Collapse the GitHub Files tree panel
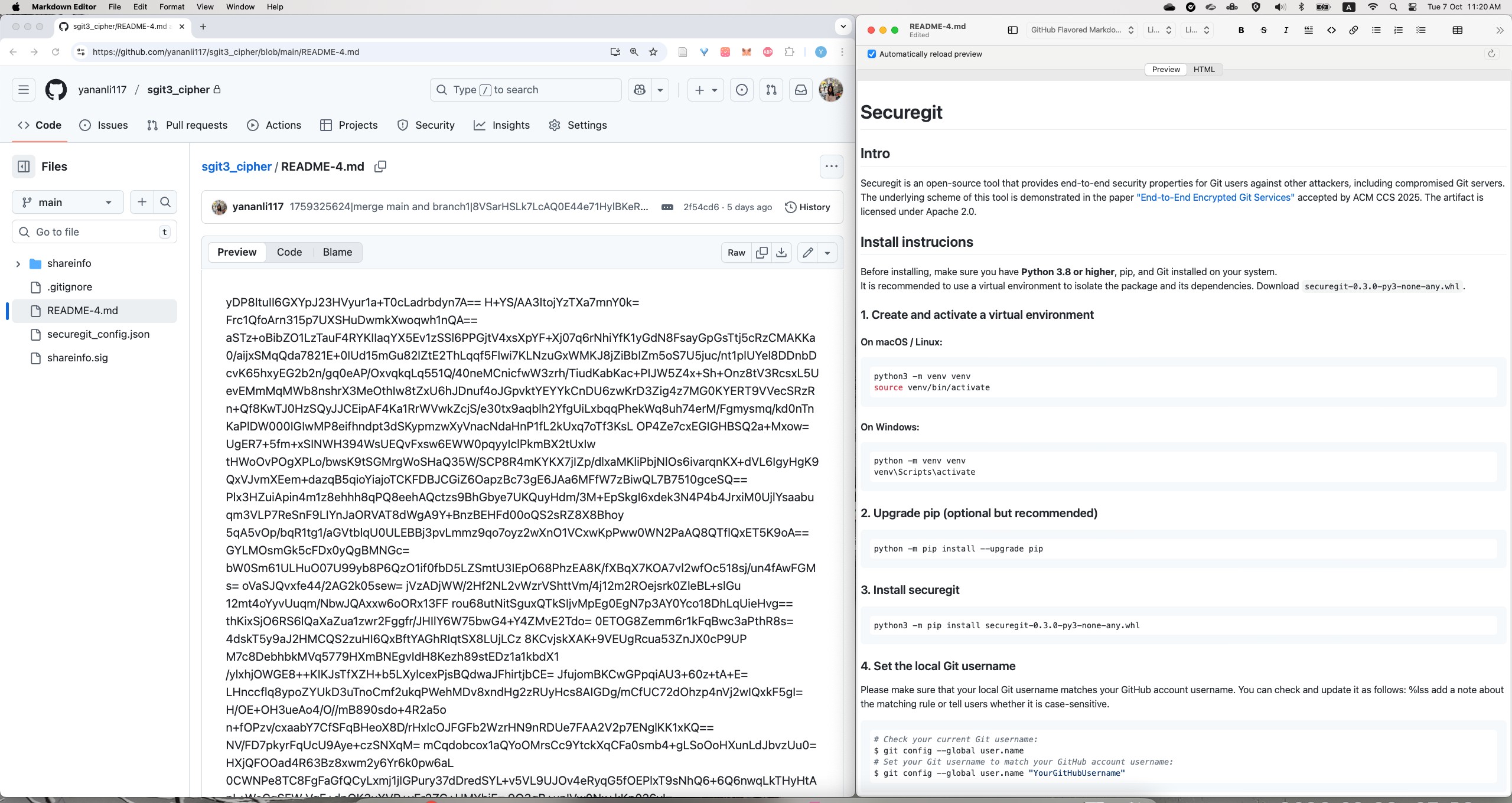 [24, 167]
